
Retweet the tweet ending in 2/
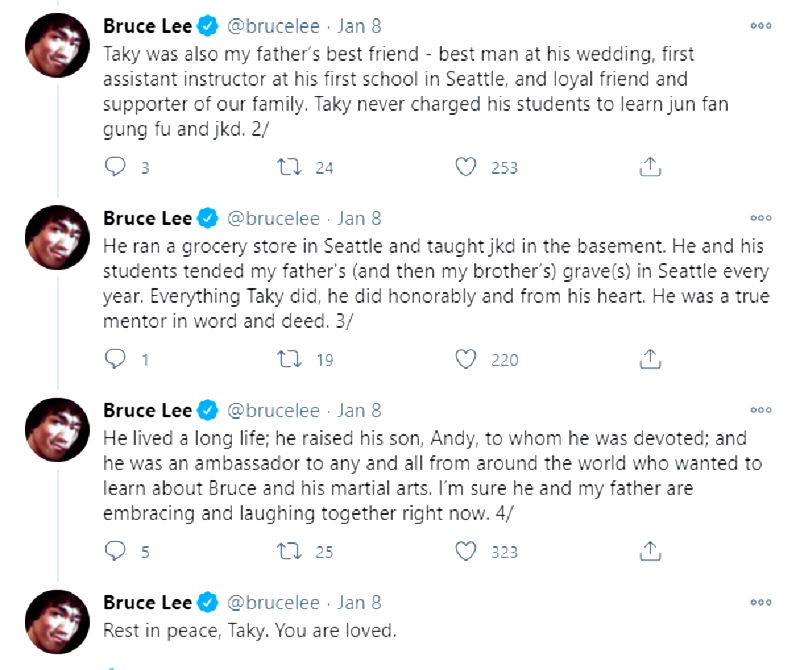(288, 167)
